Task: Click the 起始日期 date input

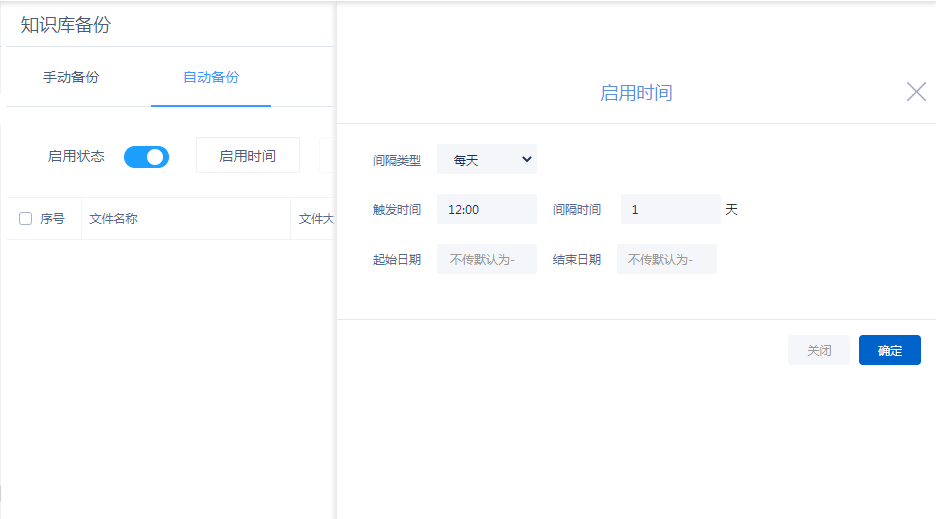Action: (487, 260)
